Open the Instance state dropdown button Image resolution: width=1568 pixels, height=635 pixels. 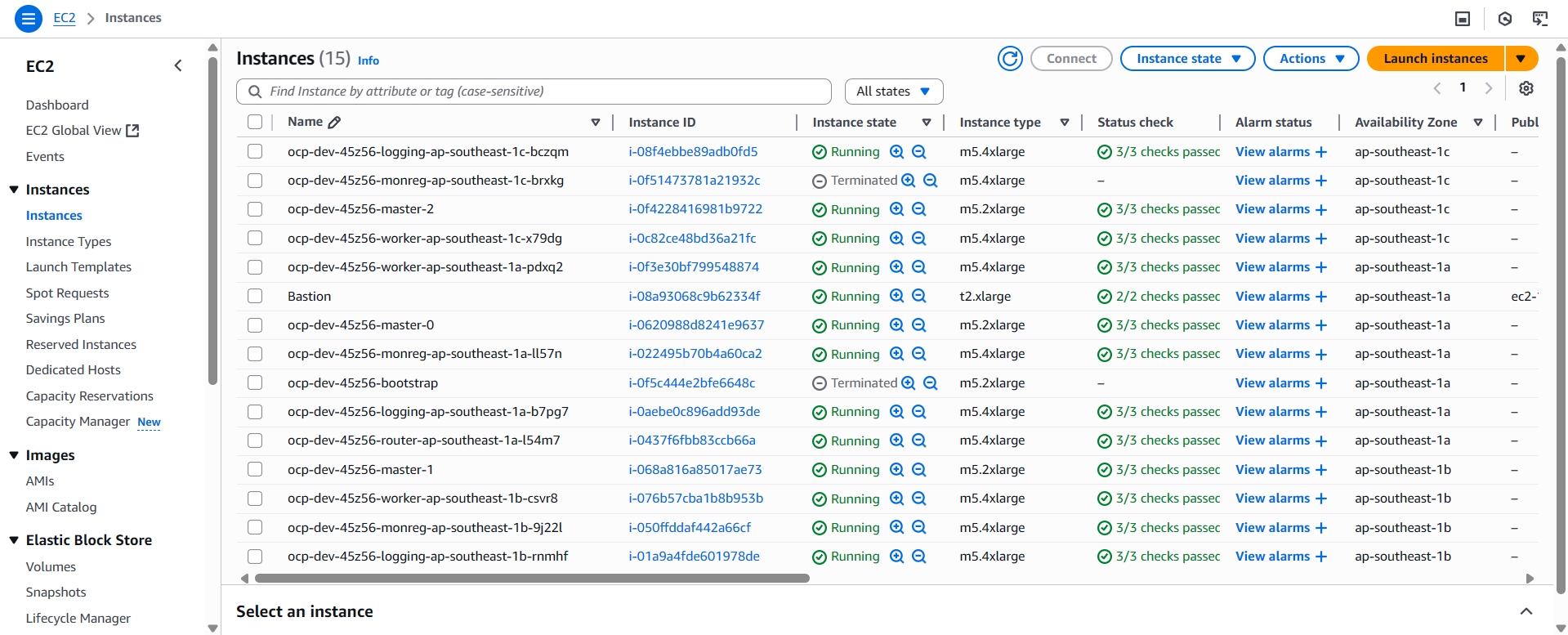[x=1187, y=59]
